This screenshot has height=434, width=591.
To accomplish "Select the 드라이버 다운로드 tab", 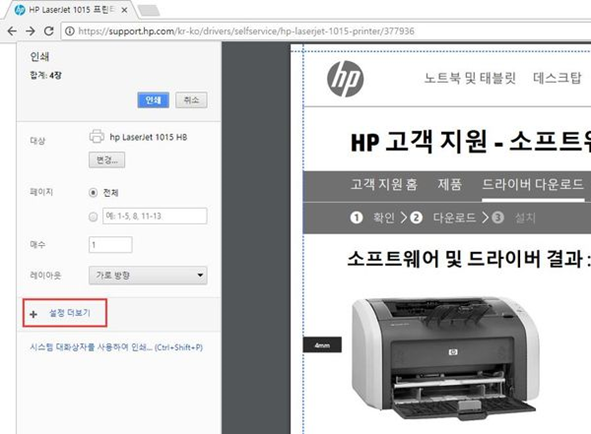I will click(x=533, y=184).
